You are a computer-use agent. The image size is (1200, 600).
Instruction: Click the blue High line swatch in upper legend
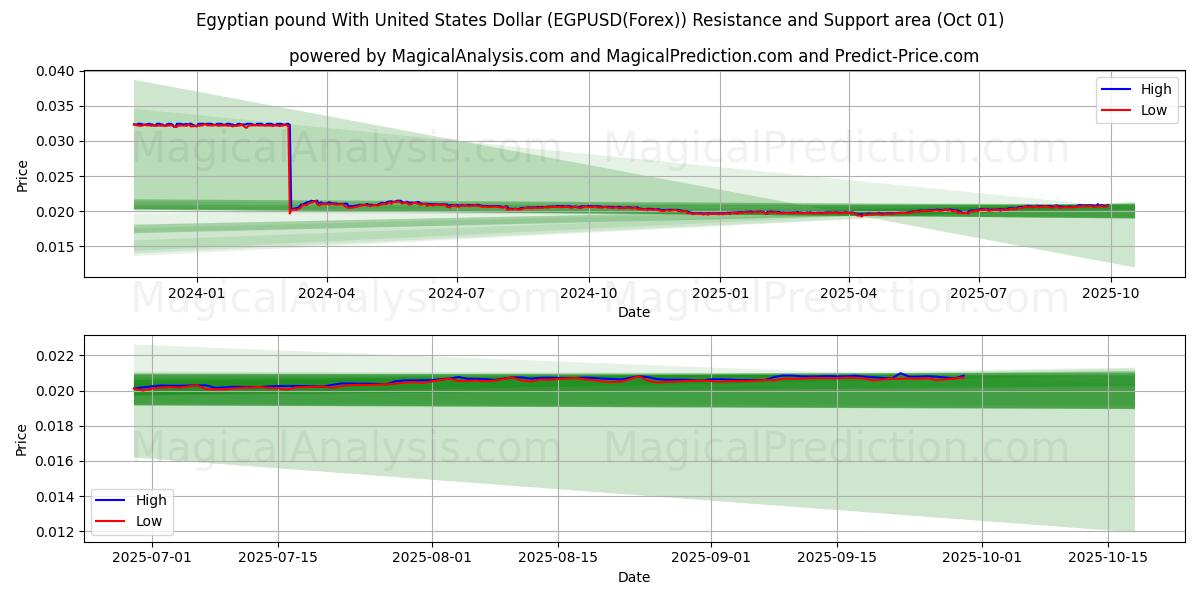(1116, 89)
